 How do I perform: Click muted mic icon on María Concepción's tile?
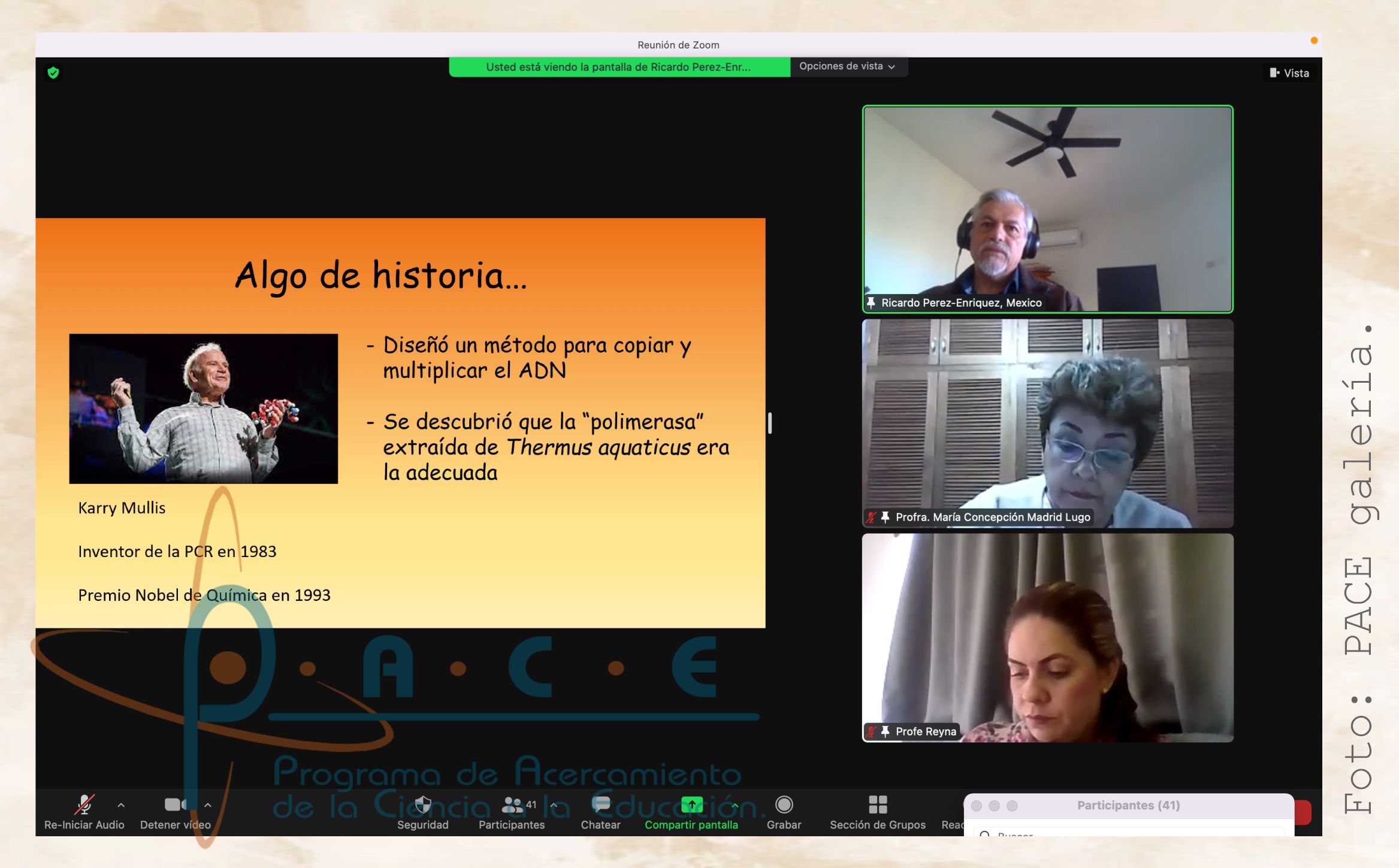(871, 517)
